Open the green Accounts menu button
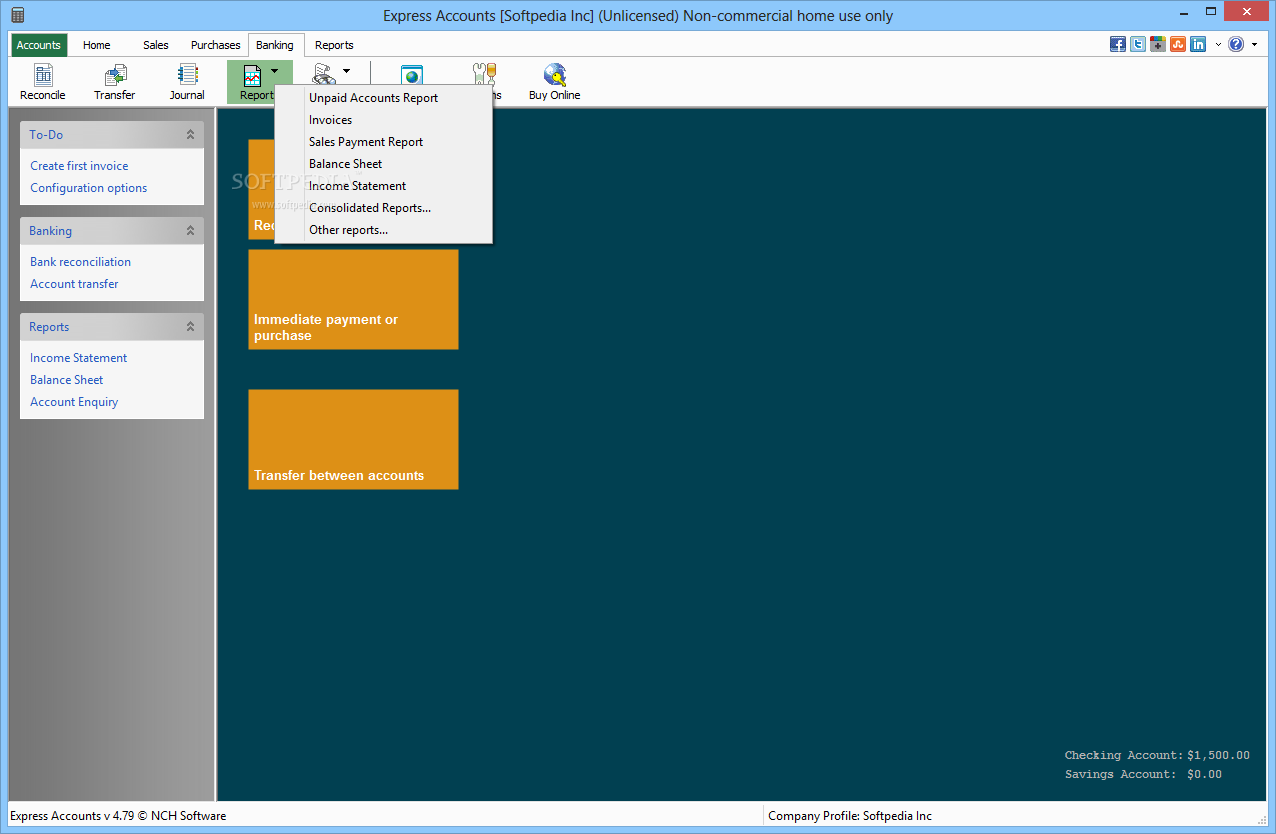Image resolution: width=1276 pixels, height=834 pixels. 39,45
